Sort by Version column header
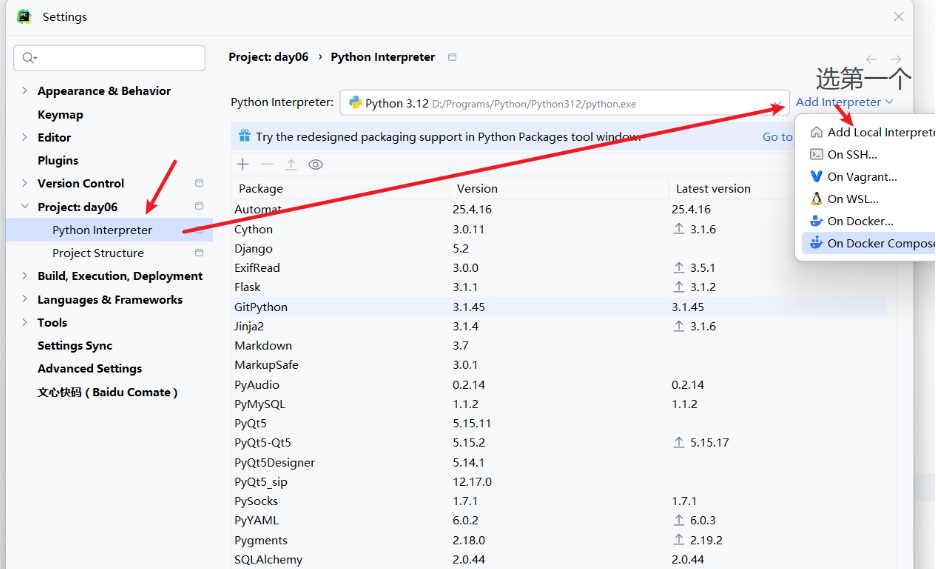The image size is (936, 569). [x=477, y=188]
